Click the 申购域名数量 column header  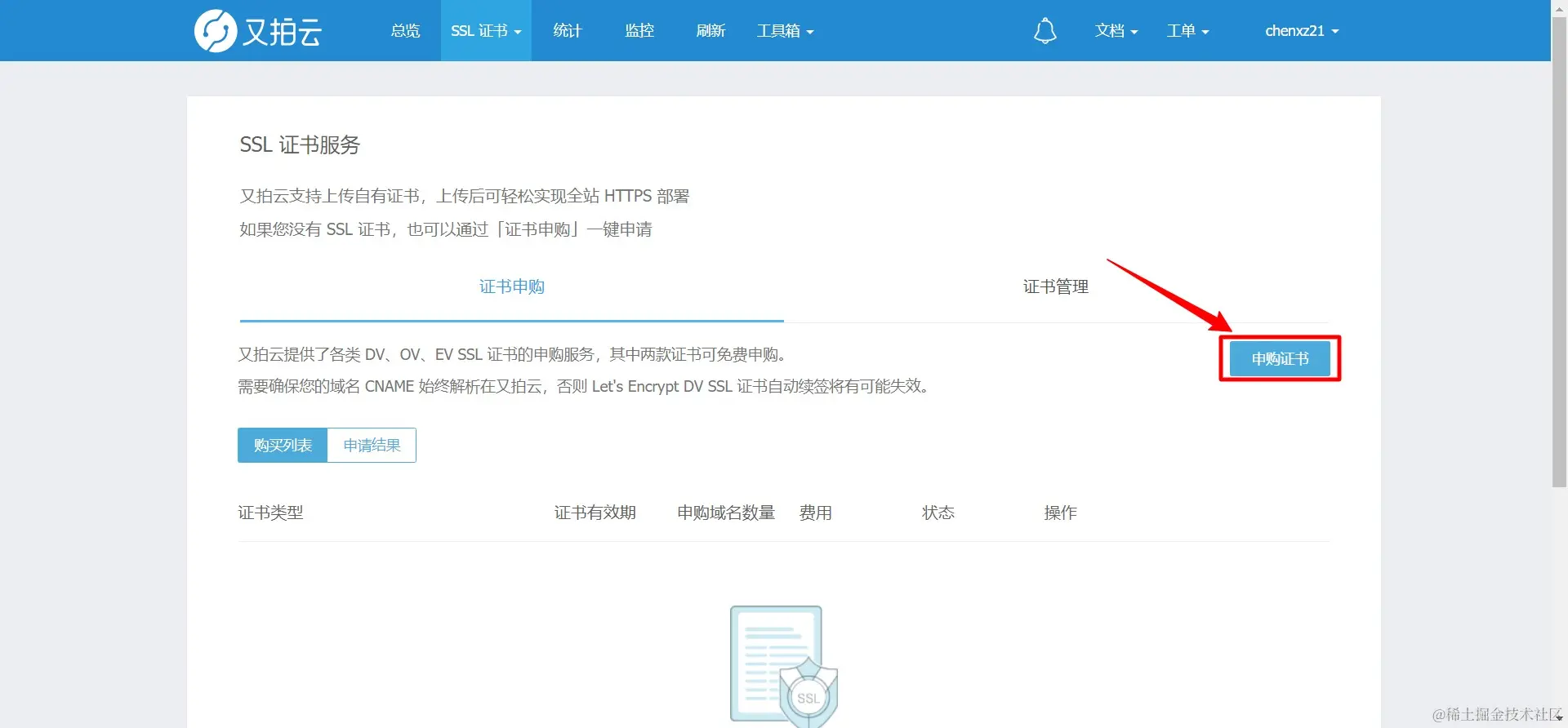coord(726,513)
